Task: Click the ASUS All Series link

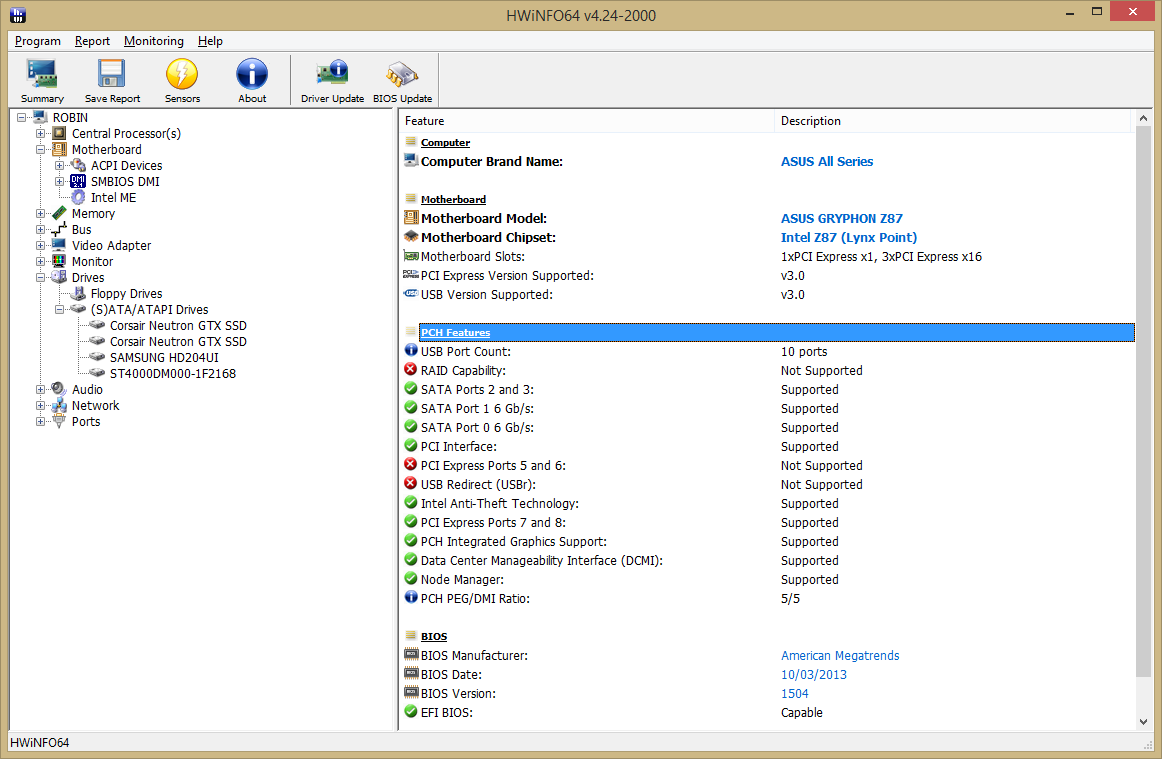Action: (826, 162)
